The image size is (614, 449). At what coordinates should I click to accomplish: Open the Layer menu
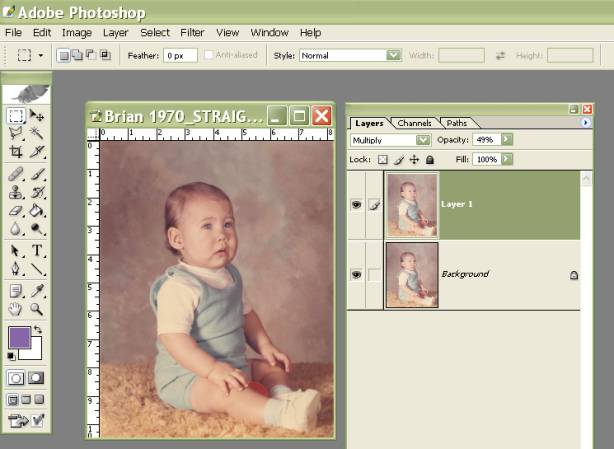pos(116,32)
